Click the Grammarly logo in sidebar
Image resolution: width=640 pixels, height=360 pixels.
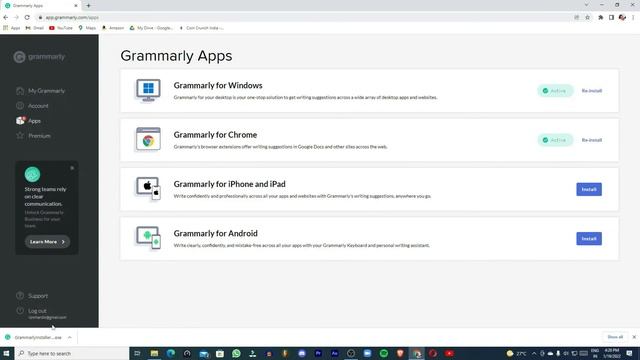point(39,57)
